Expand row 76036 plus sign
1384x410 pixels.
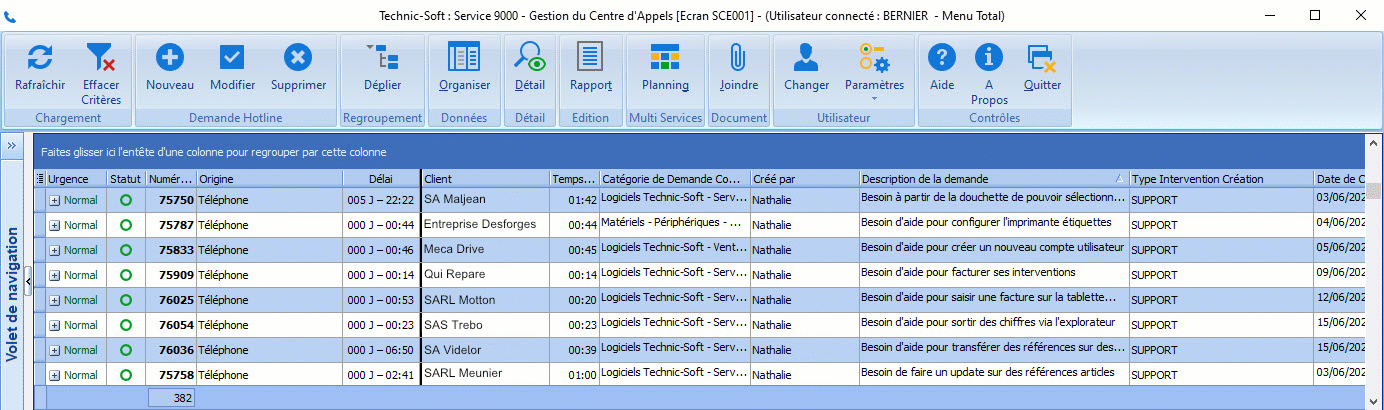tap(54, 350)
